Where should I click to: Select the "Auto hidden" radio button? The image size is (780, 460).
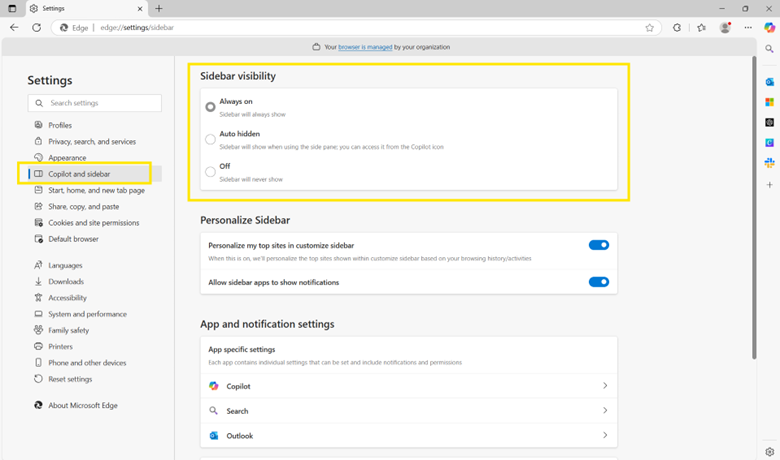pos(210,139)
